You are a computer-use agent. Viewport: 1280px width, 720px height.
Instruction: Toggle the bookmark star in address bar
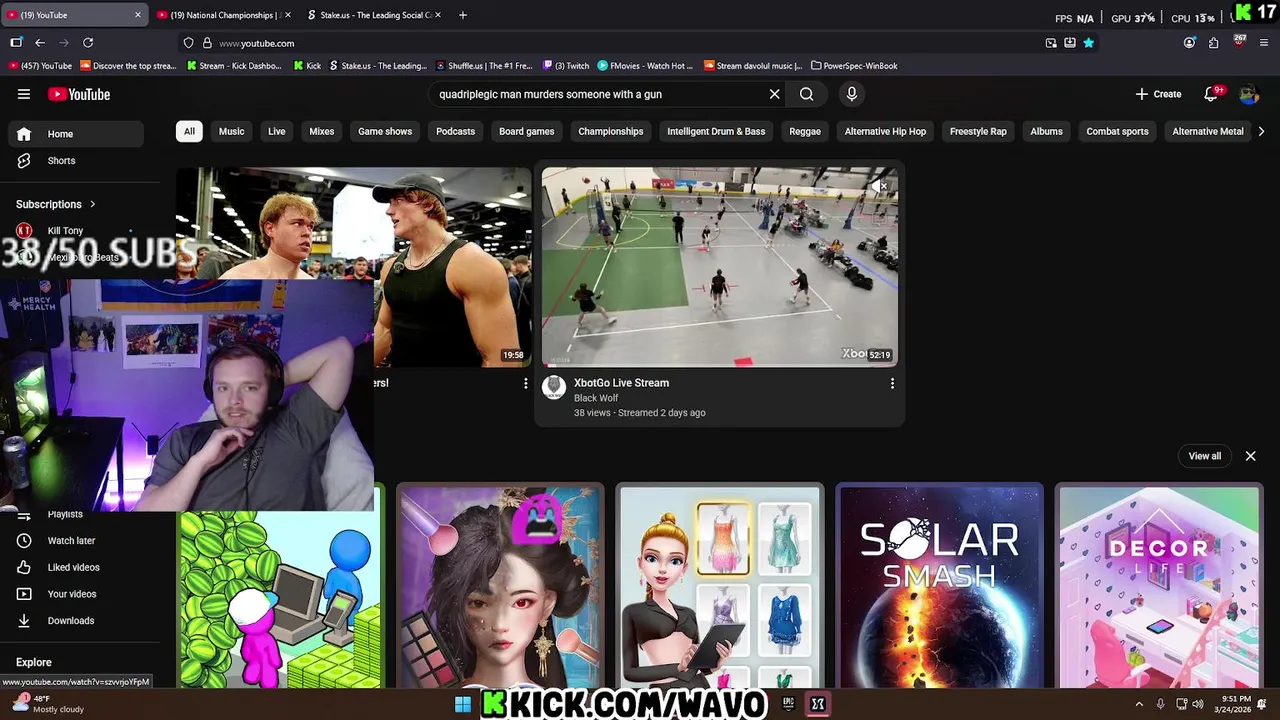point(1088,43)
